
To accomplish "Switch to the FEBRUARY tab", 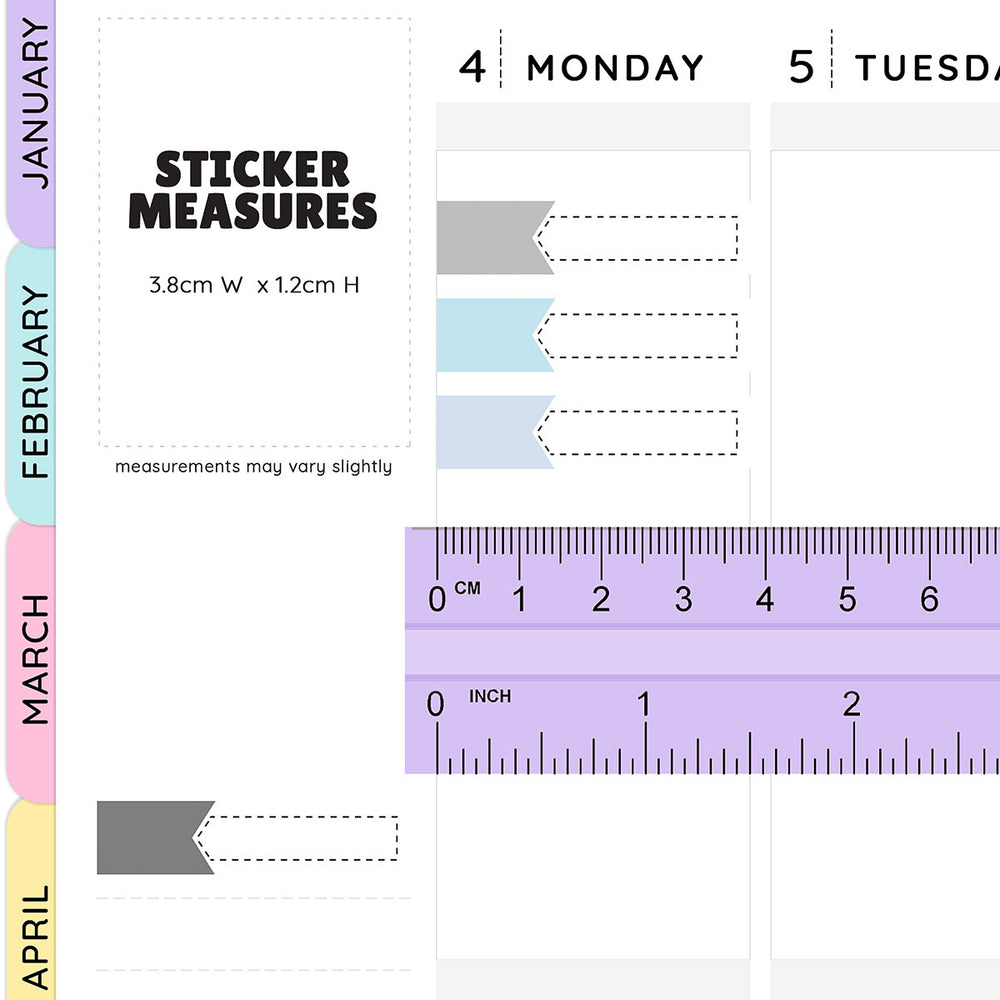I will tap(33, 382).
